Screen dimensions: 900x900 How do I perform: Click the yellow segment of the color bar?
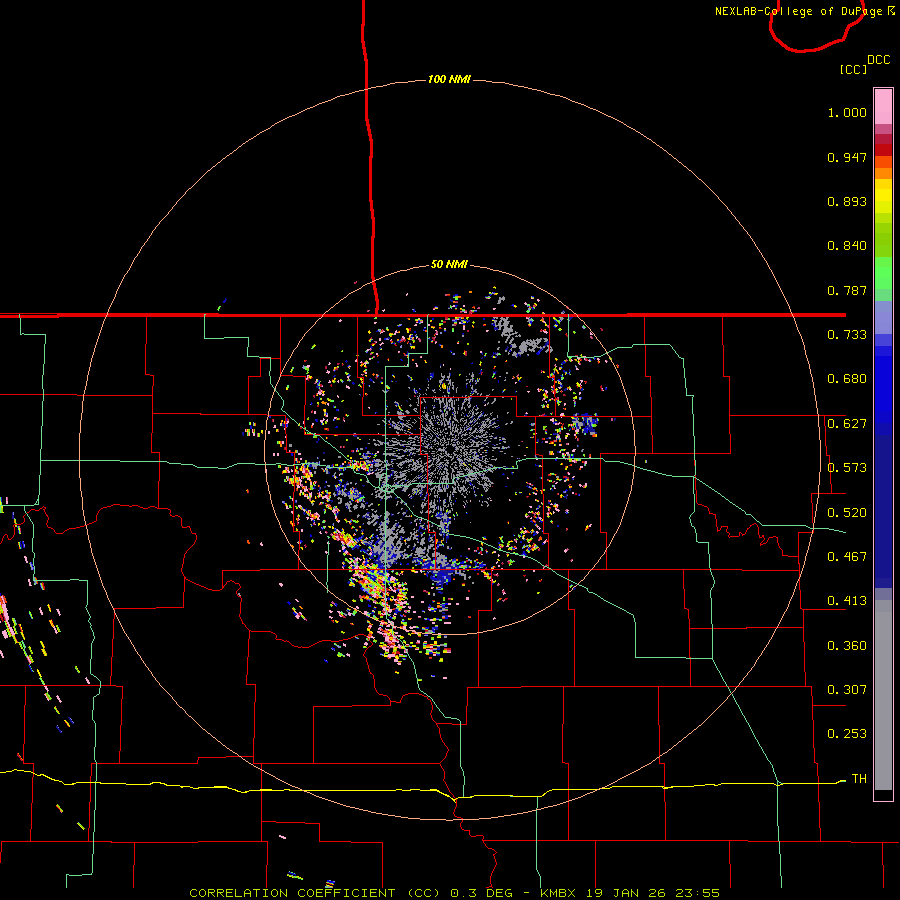click(883, 196)
